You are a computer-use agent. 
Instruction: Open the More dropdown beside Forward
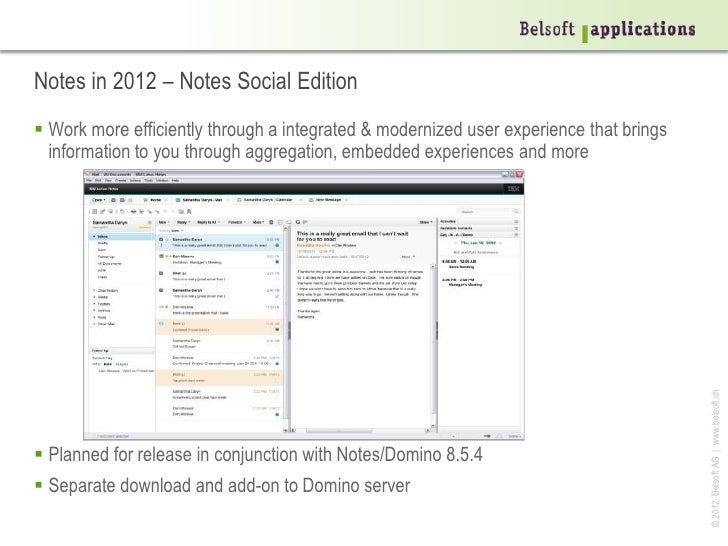click(258, 222)
